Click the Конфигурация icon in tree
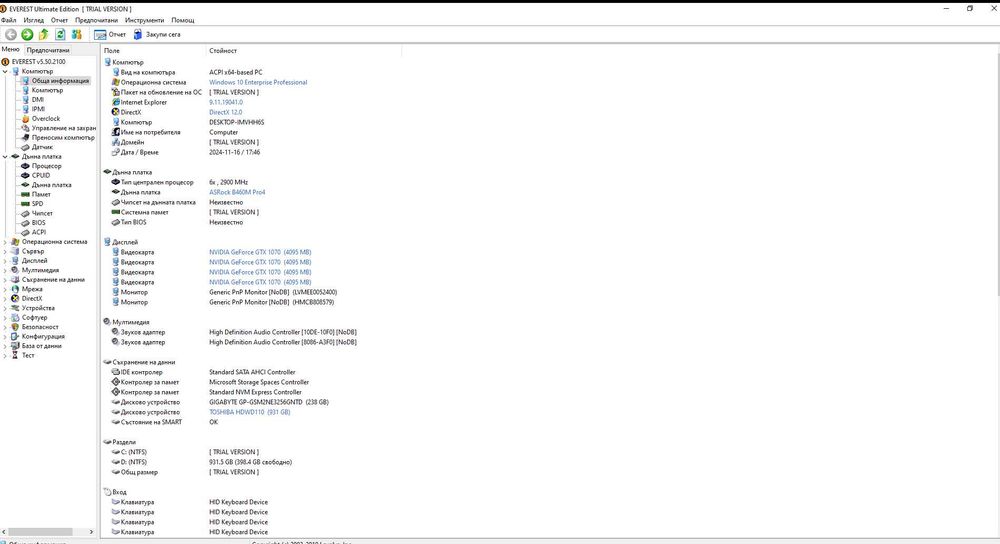This screenshot has height=544, width=1000. coord(15,337)
